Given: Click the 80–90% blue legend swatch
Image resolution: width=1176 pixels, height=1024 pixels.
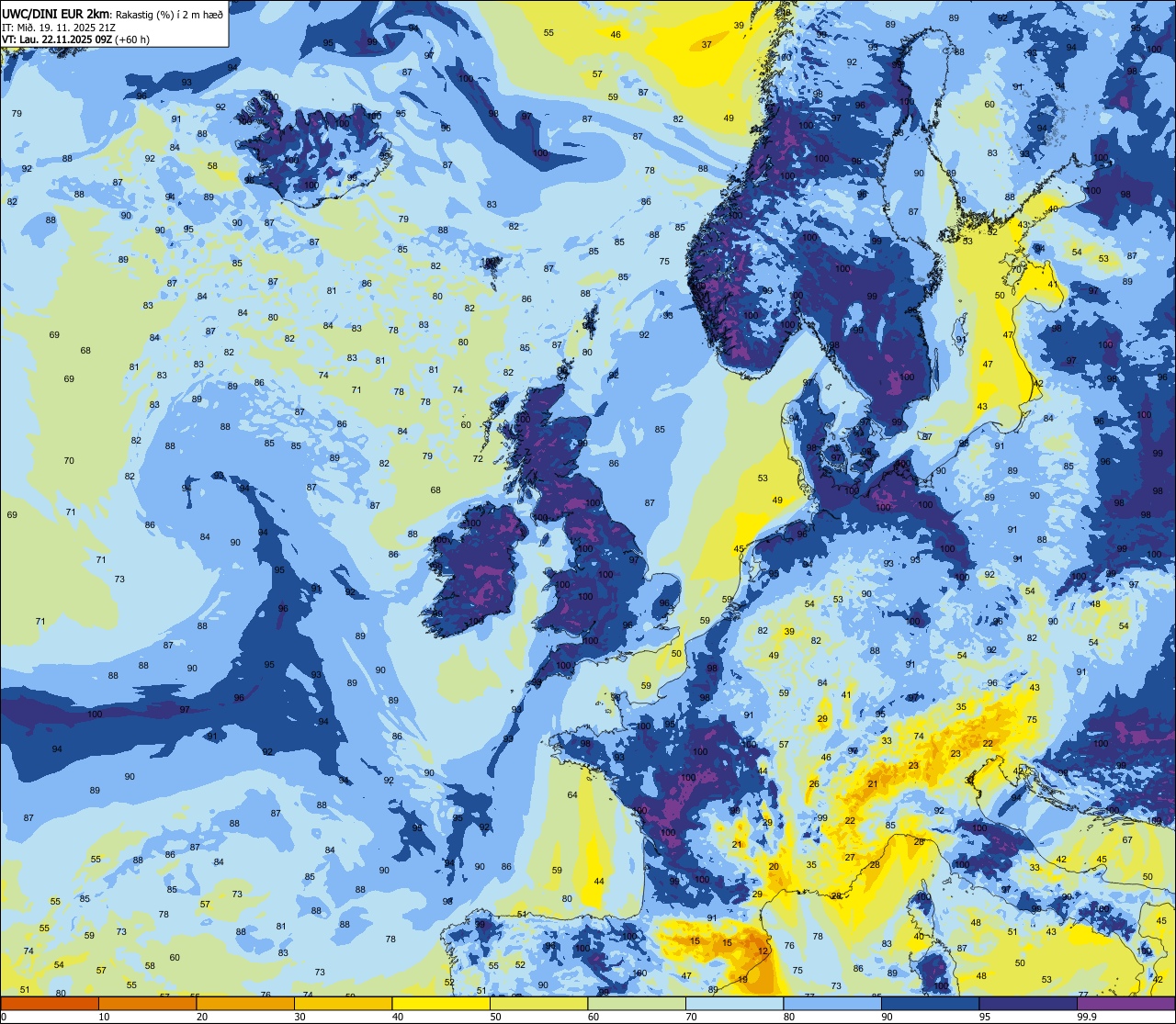Looking at the screenshot, I should point(832,1003).
